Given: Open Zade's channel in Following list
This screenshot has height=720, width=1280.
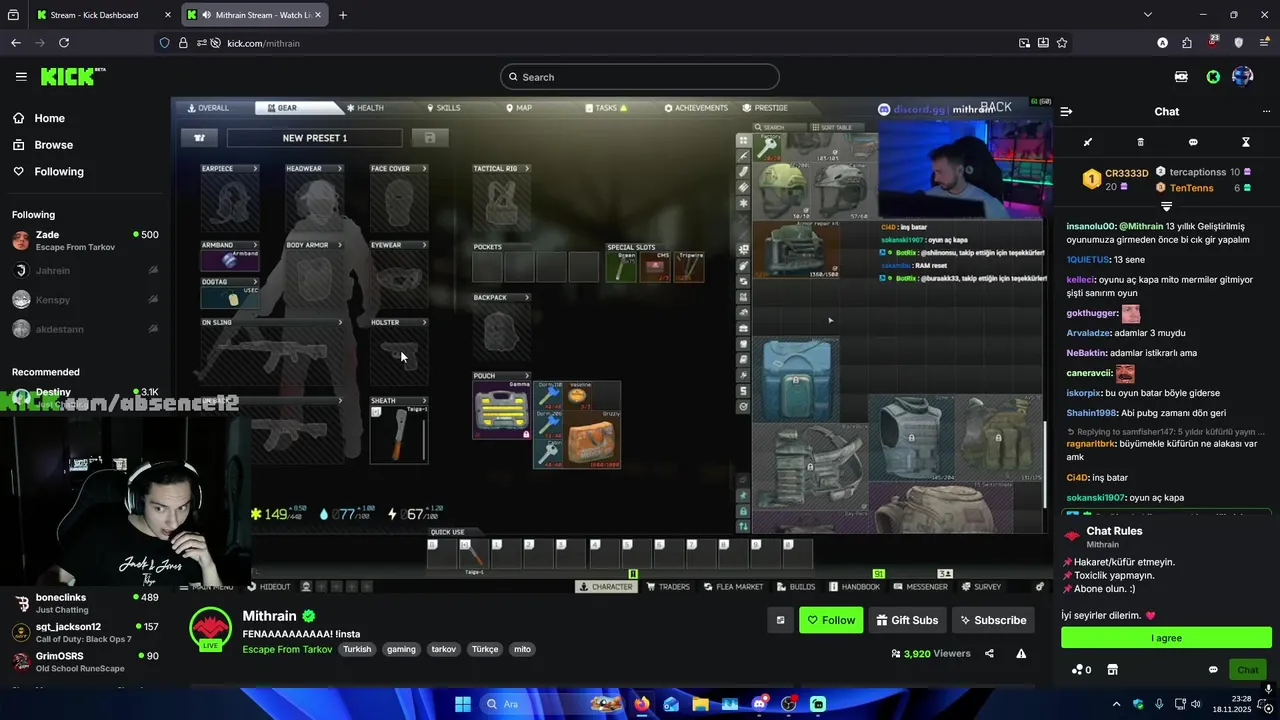Looking at the screenshot, I should point(85,240).
